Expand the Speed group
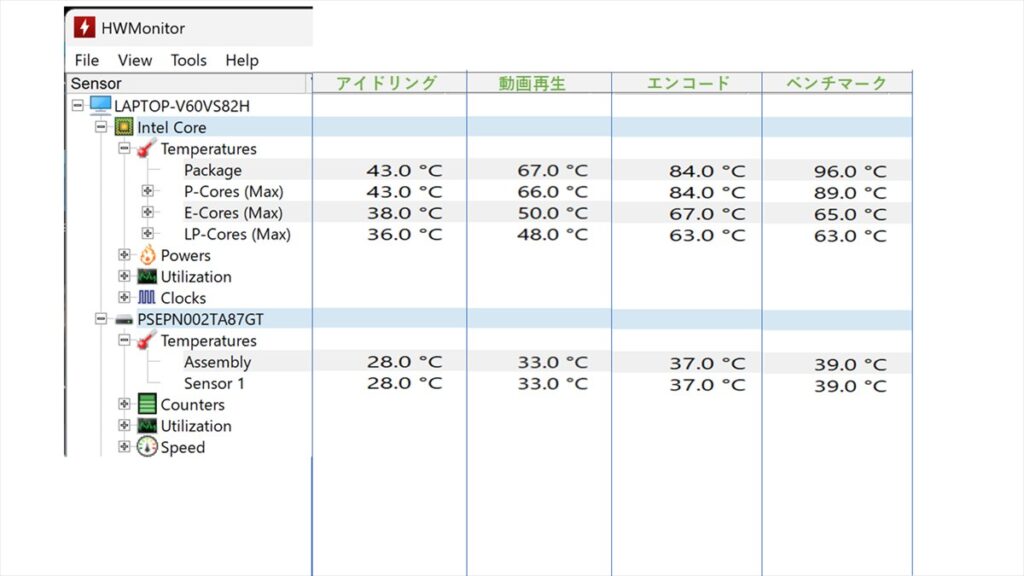The height and width of the screenshot is (576, 1024). 124,447
